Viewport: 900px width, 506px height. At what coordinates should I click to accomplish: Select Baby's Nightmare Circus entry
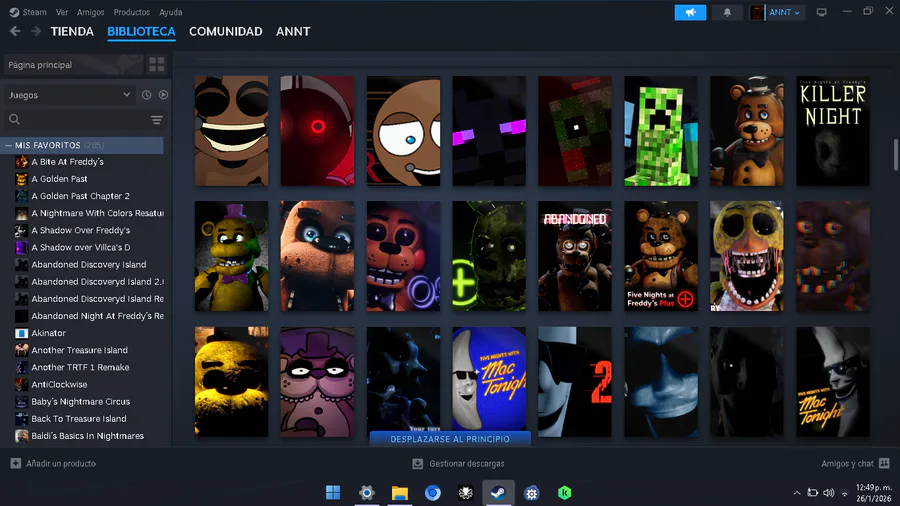pos(80,402)
